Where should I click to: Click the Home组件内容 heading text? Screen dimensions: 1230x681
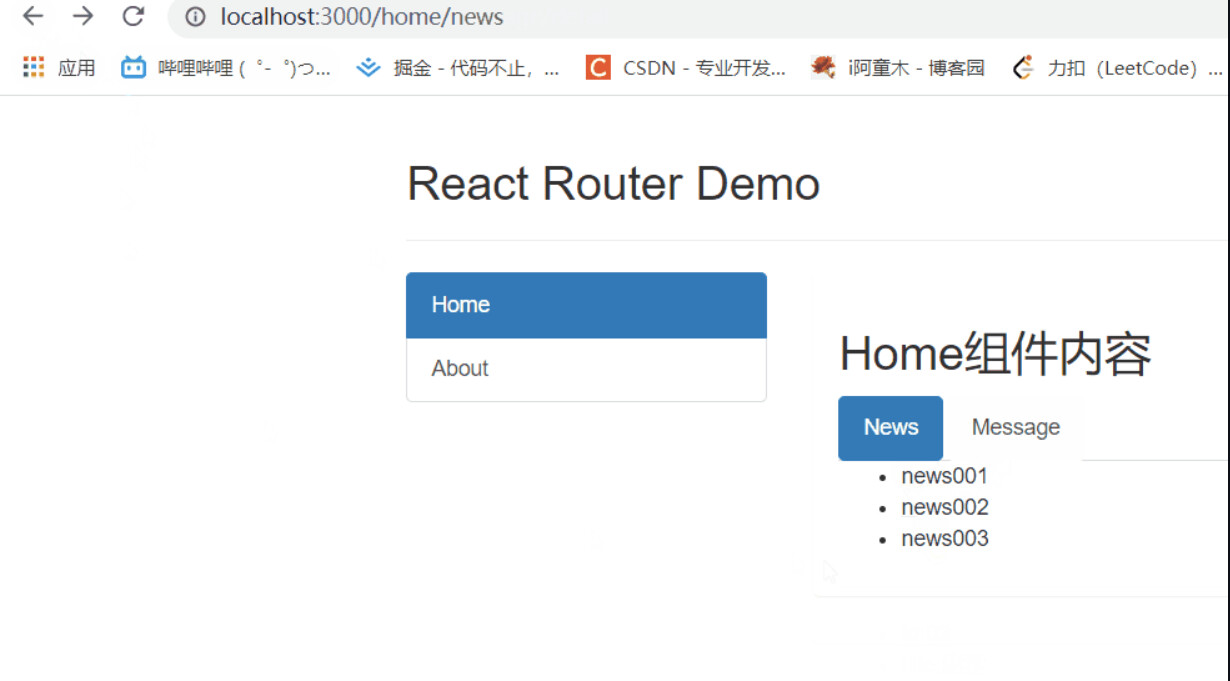995,354
